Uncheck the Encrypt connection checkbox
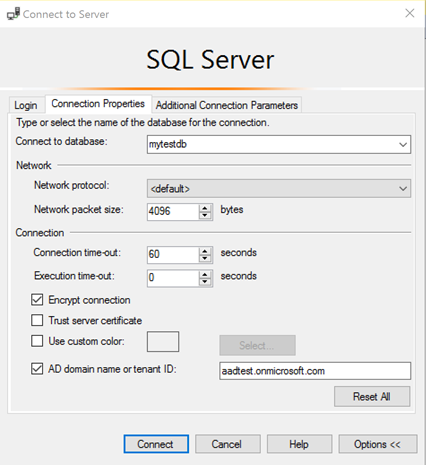Viewport: 426px width, 465px height. pyautogui.click(x=37, y=300)
